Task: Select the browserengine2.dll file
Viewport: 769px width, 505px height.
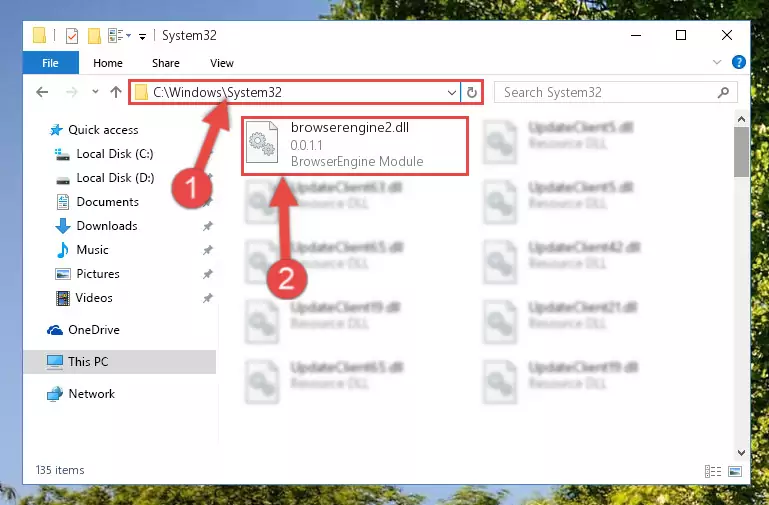Action: (x=355, y=146)
